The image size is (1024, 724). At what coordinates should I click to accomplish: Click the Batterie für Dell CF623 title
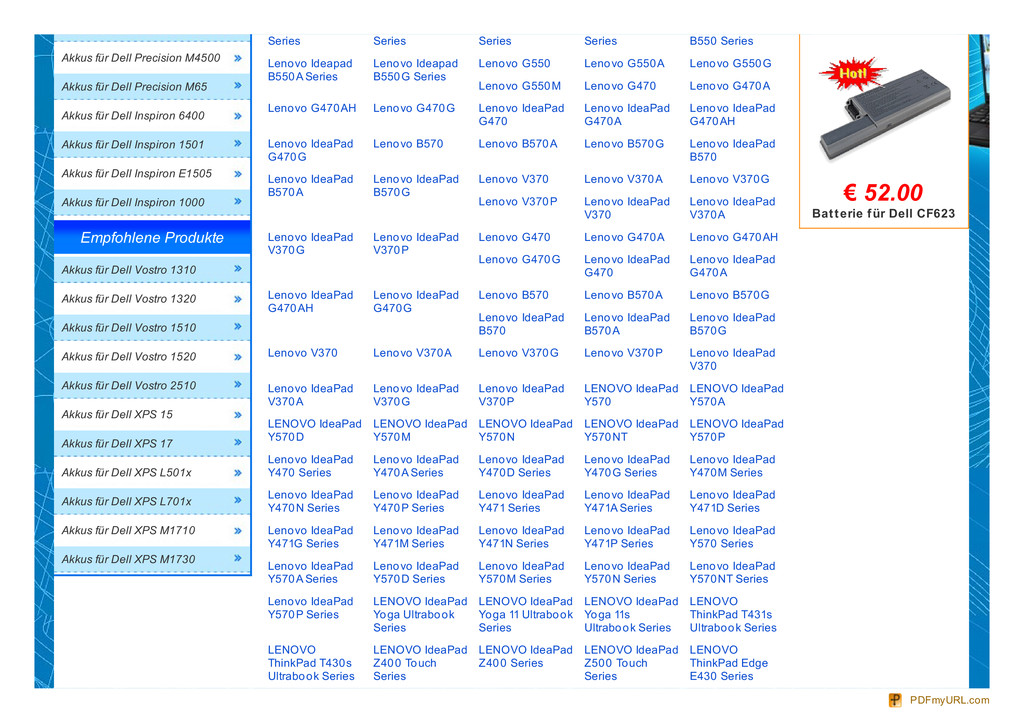[x=884, y=213]
